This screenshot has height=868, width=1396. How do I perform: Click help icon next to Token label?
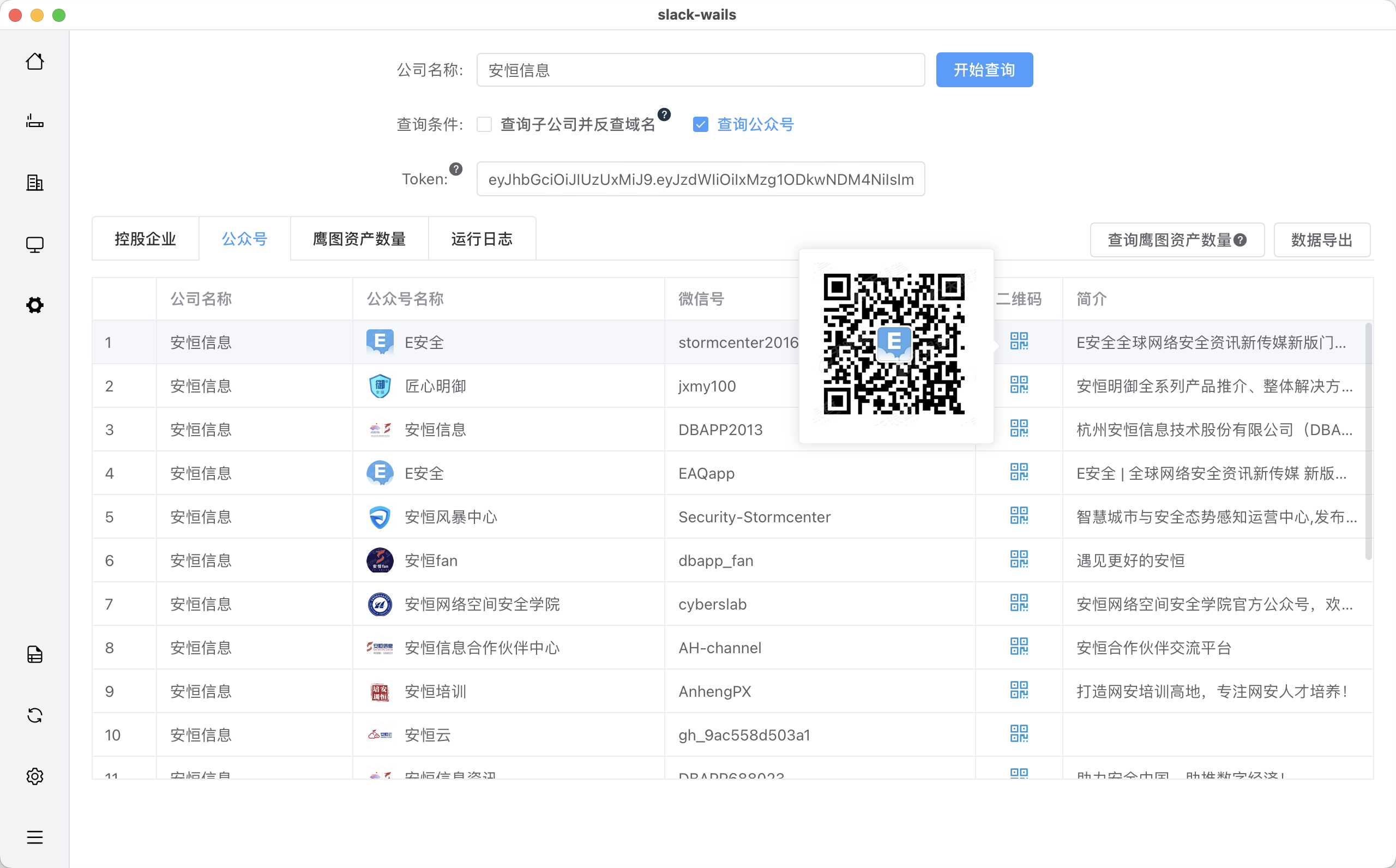[x=456, y=169]
